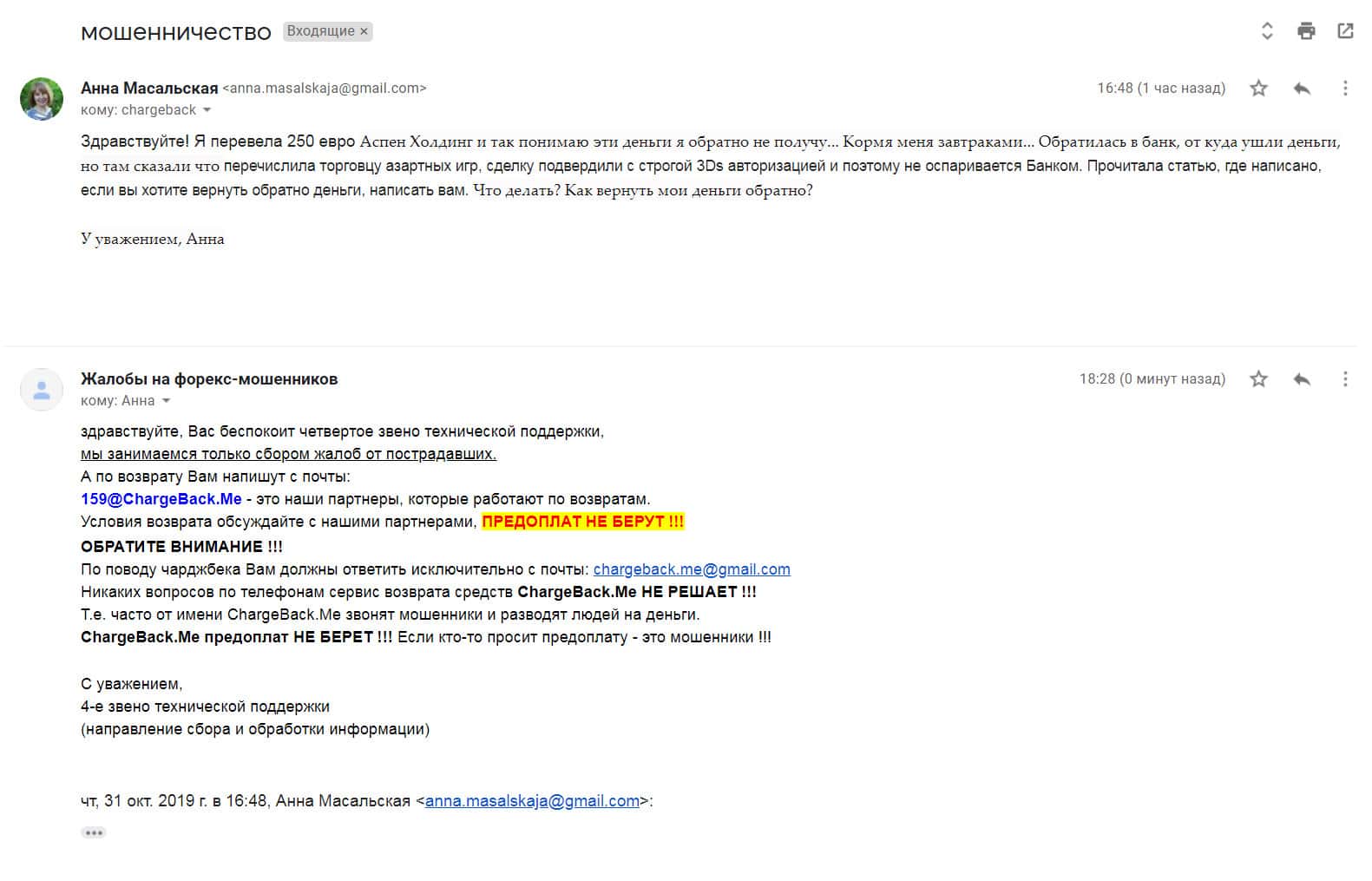Viewport: 1372px width, 881px height.
Task: Star the 18:28 reply message
Action: [1258, 378]
